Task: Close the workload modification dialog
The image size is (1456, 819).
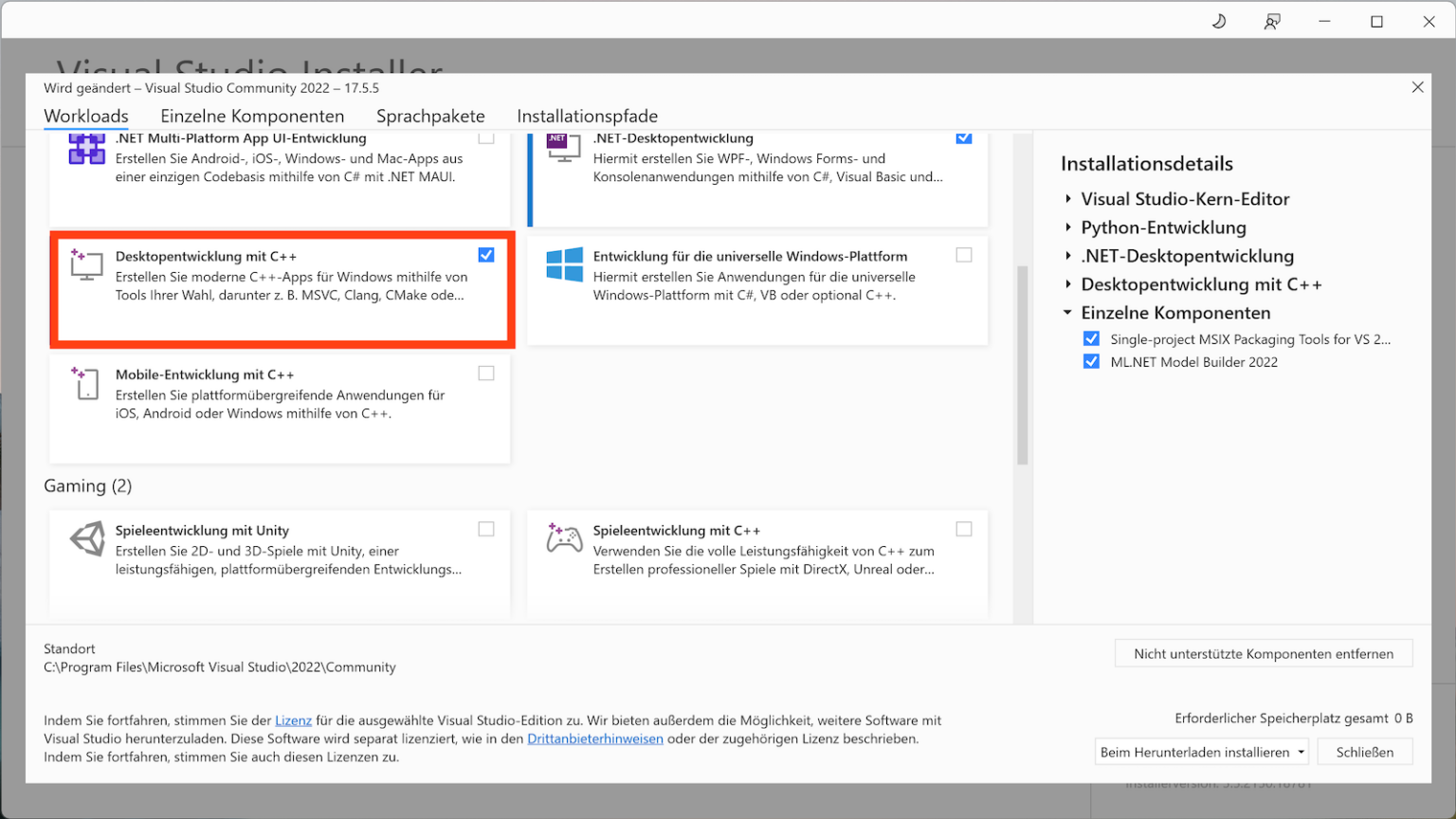Action: pos(1417,87)
